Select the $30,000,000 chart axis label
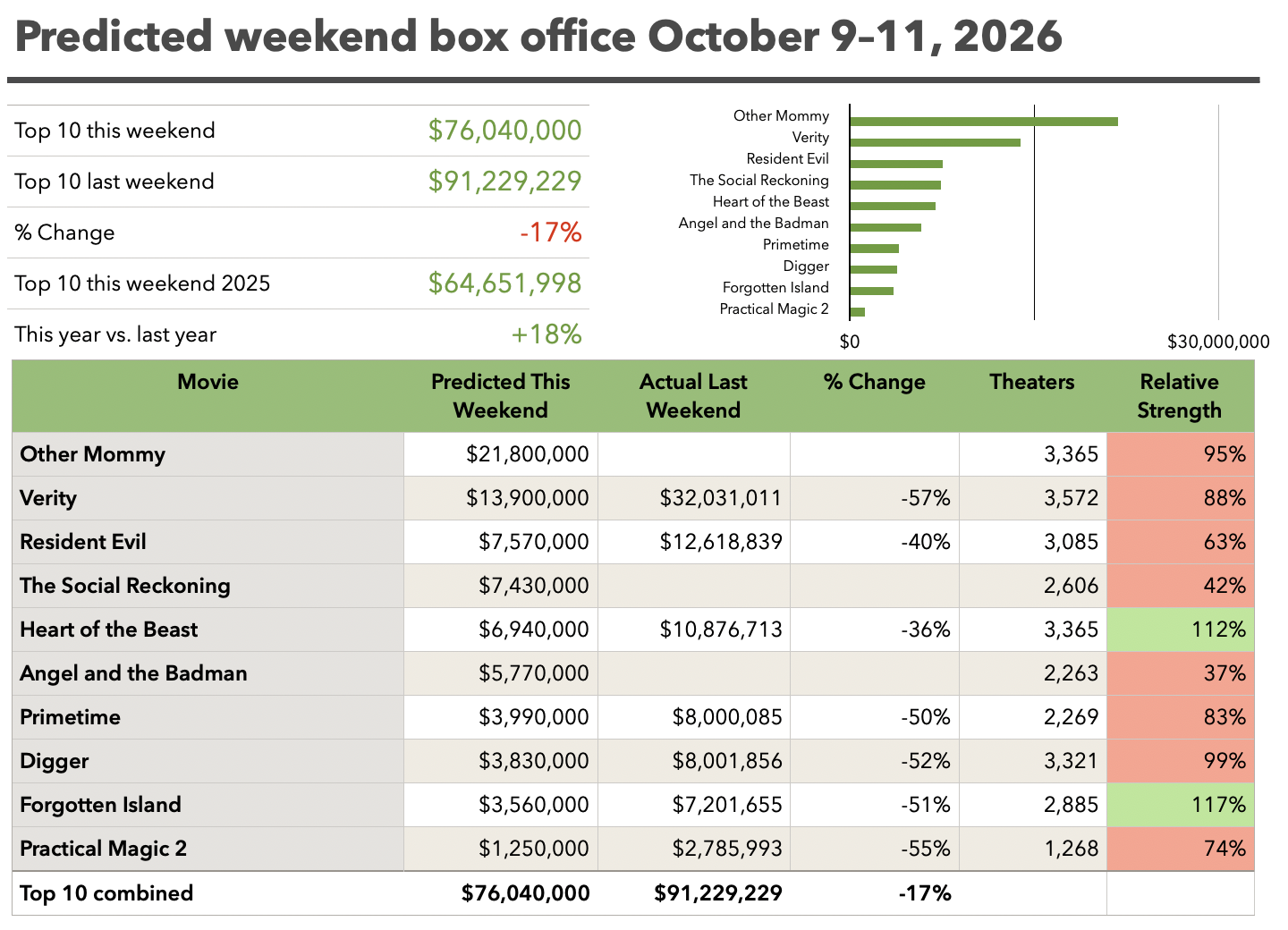 coord(1218,342)
